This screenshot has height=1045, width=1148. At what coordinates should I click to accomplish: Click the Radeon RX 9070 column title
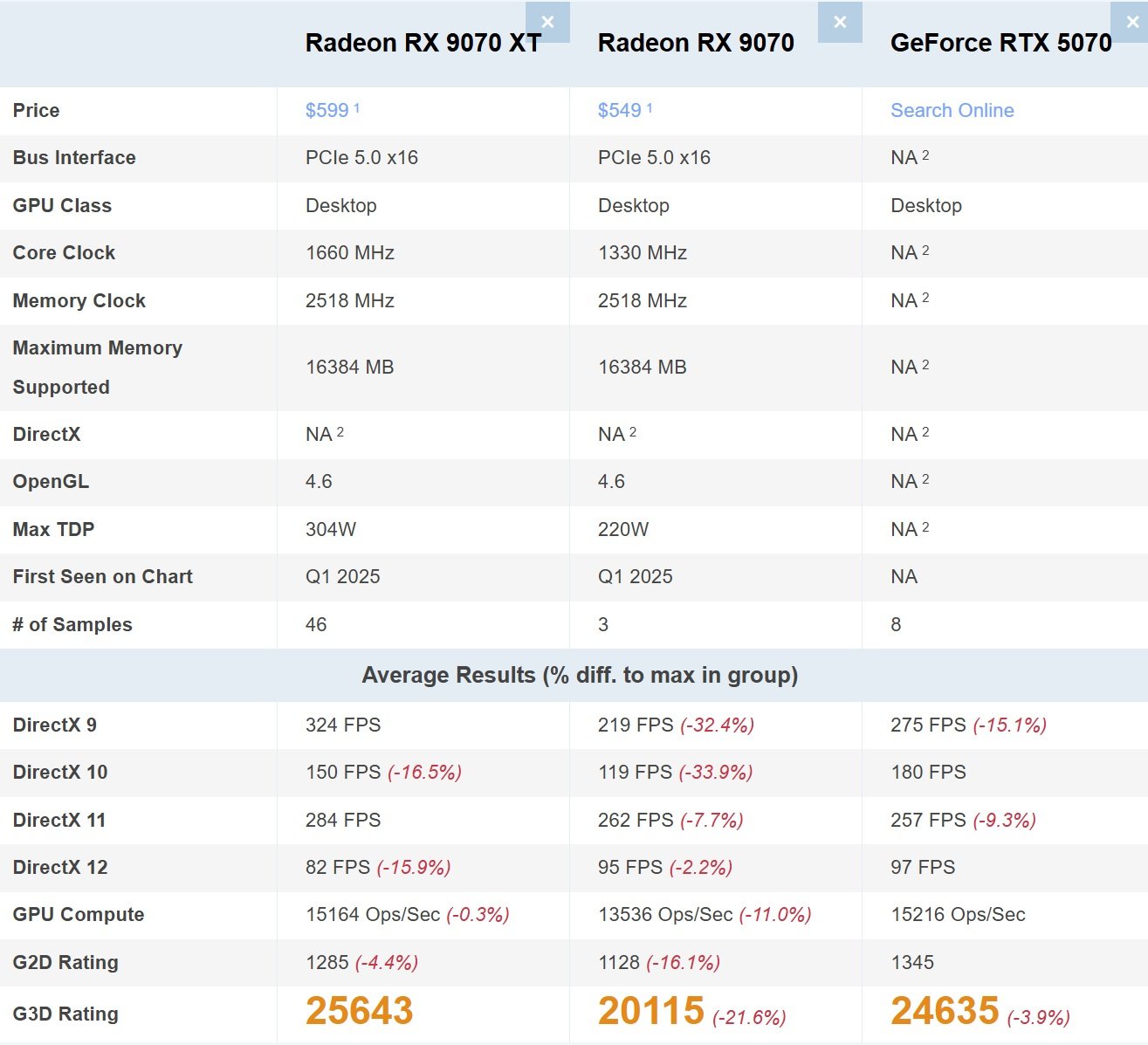(696, 43)
